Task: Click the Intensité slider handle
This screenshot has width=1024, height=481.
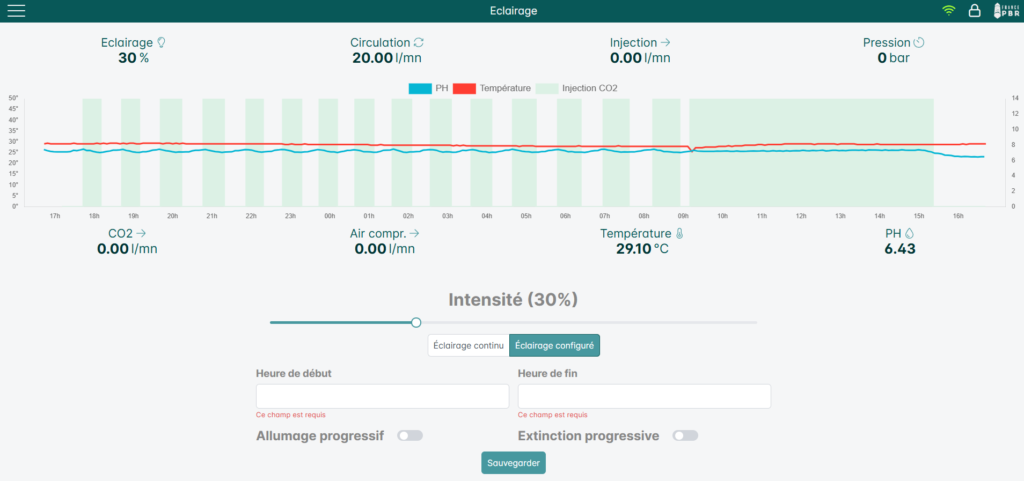Action: point(416,322)
